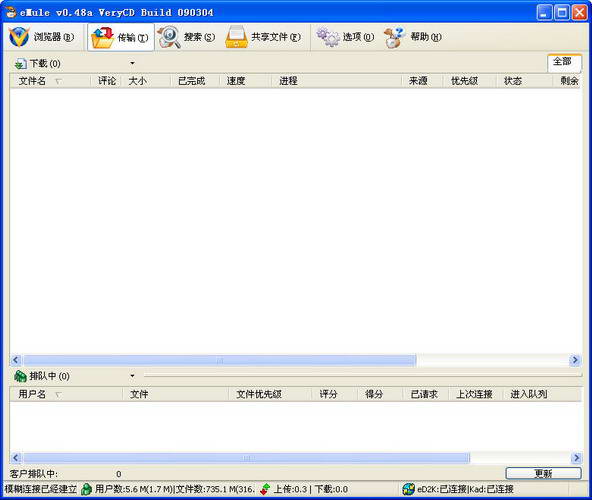The image size is (592, 500).
Task: Sort downloads by 状态 column
Action: (x=524, y=81)
